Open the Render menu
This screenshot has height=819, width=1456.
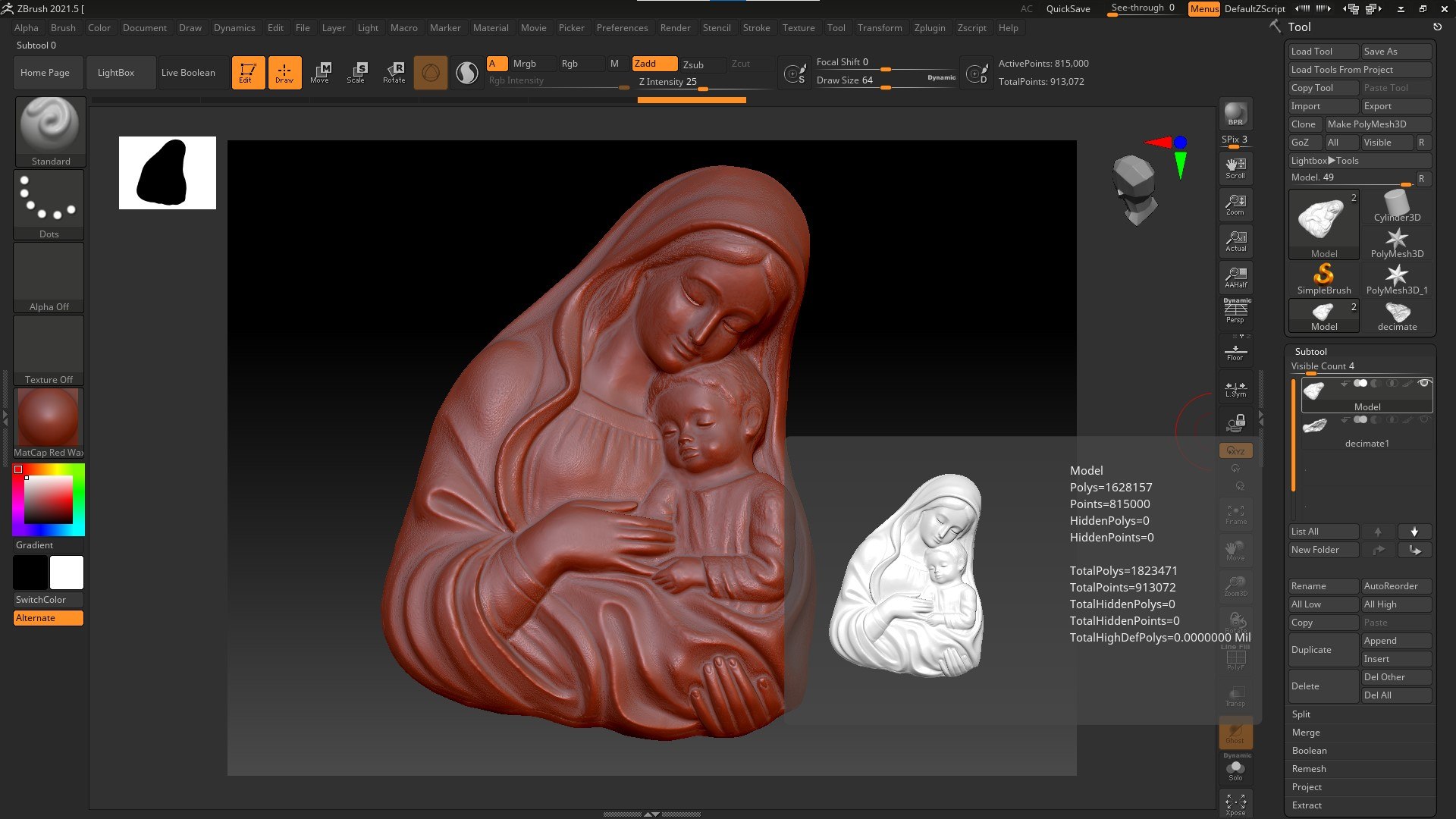coord(675,28)
